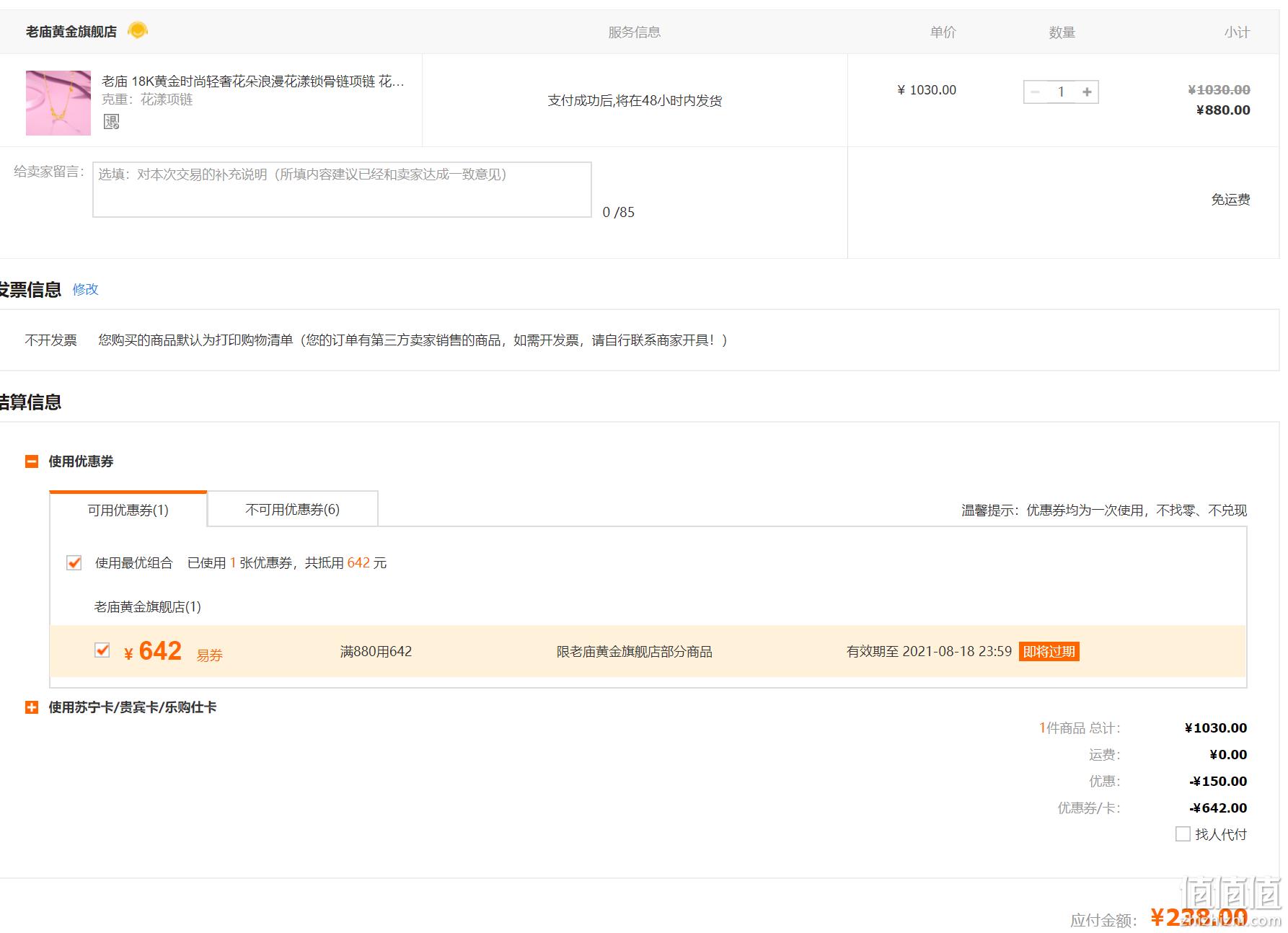Click the 0 /85 character counter
The height and width of the screenshot is (933, 1288).
(619, 213)
